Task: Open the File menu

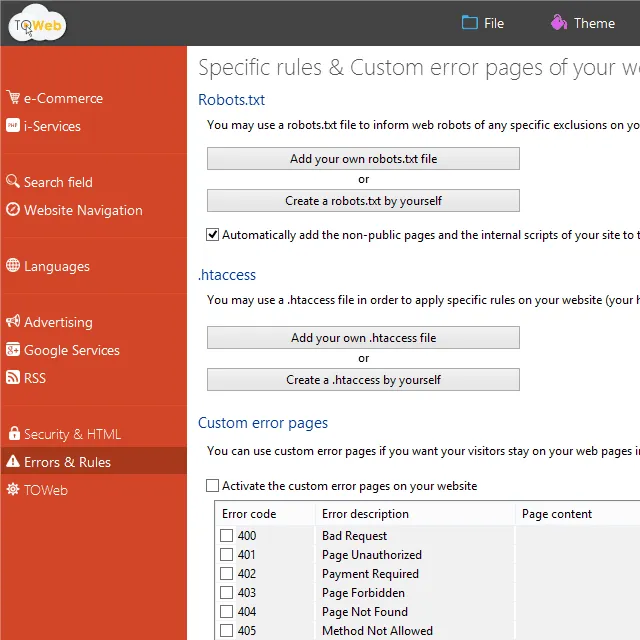Action: [482, 23]
